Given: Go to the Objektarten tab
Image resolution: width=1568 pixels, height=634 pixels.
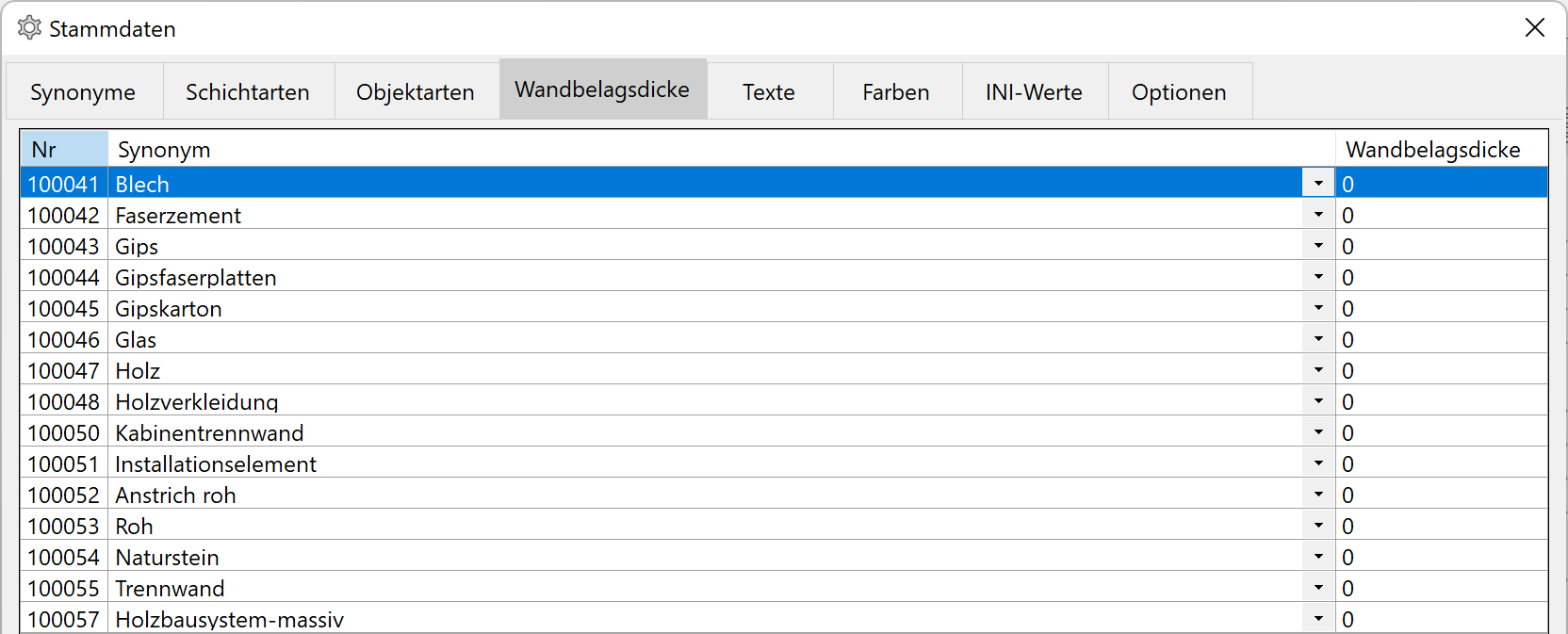Looking at the screenshot, I should coord(415,92).
